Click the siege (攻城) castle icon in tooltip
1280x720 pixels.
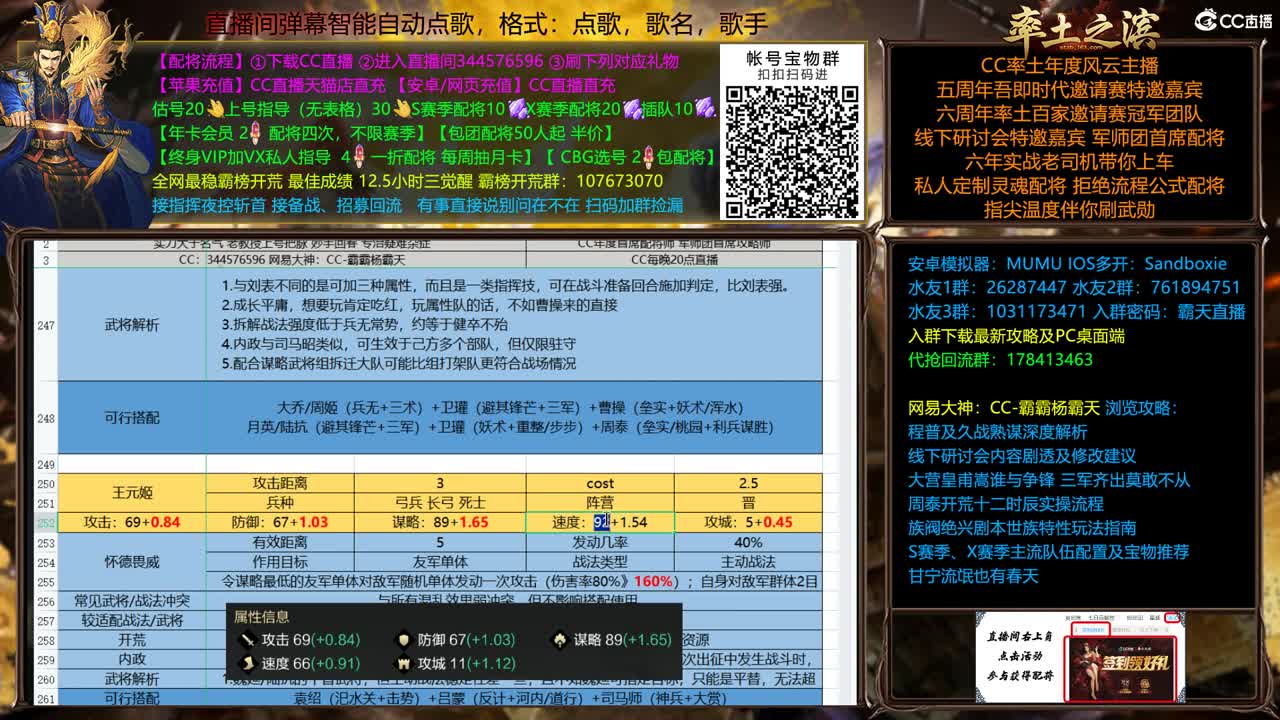402,661
